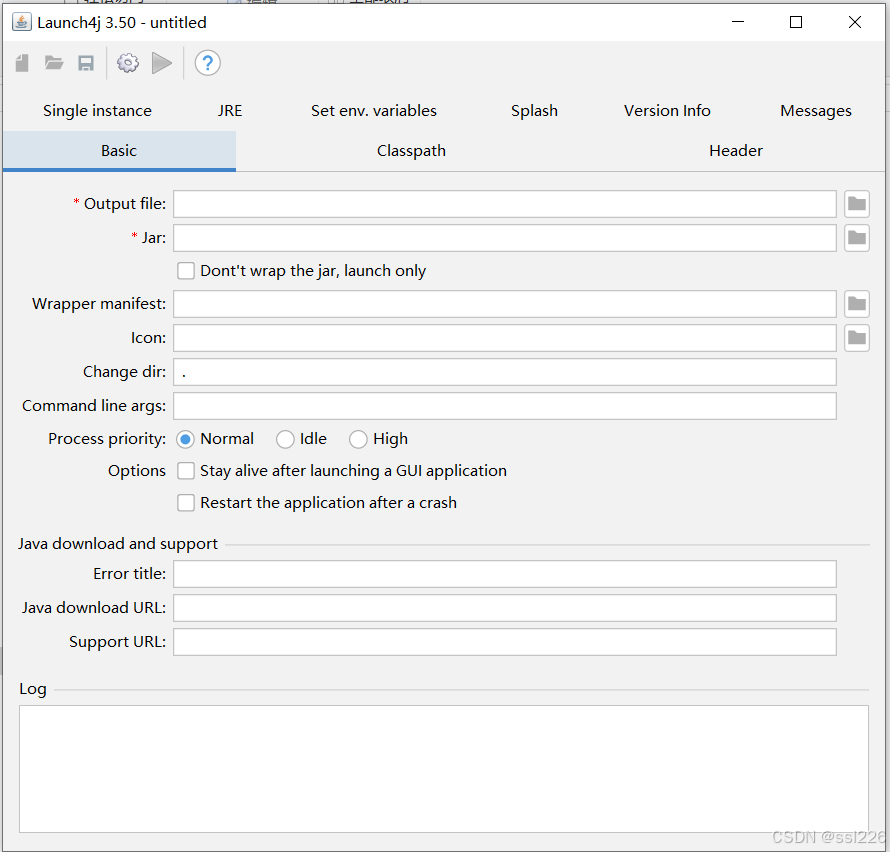Image resolution: width=890 pixels, height=852 pixels.
Task: Click inside the Log text area
Action: click(x=444, y=769)
